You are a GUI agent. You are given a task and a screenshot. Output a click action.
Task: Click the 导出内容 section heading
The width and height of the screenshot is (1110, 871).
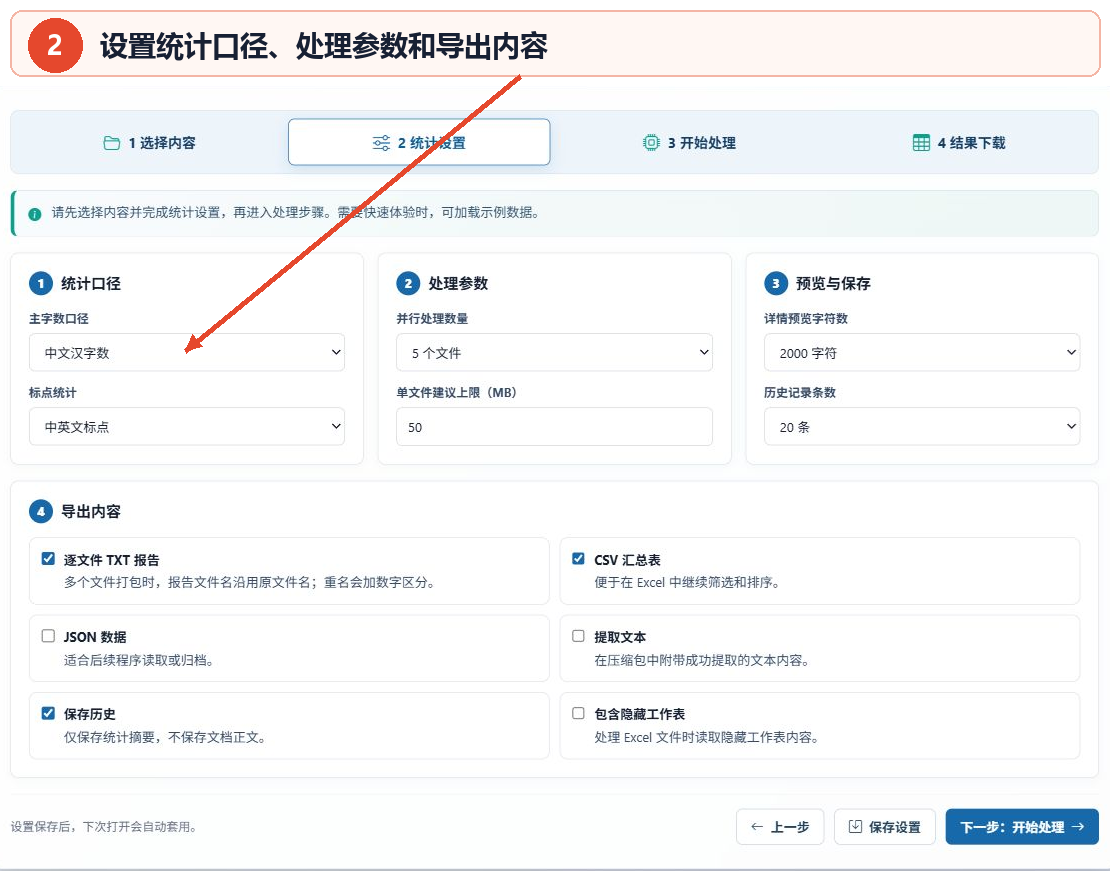coord(91,511)
